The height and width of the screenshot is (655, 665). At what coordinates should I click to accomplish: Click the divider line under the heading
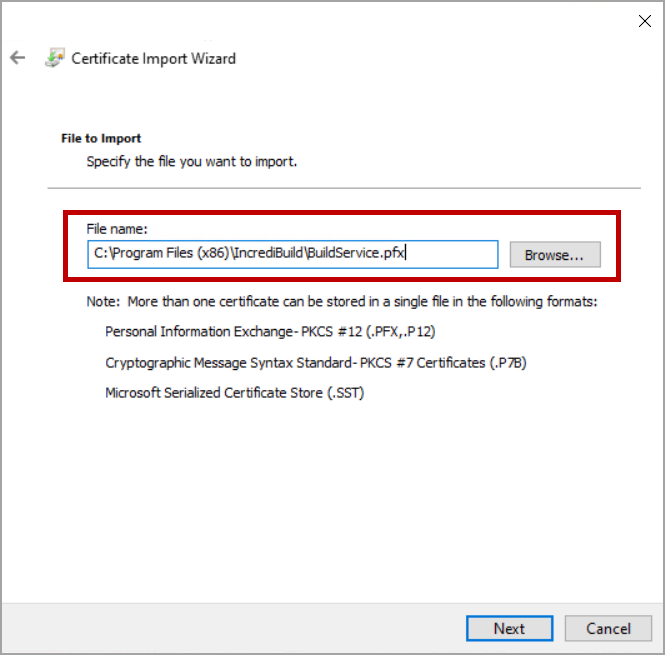(x=344, y=188)
